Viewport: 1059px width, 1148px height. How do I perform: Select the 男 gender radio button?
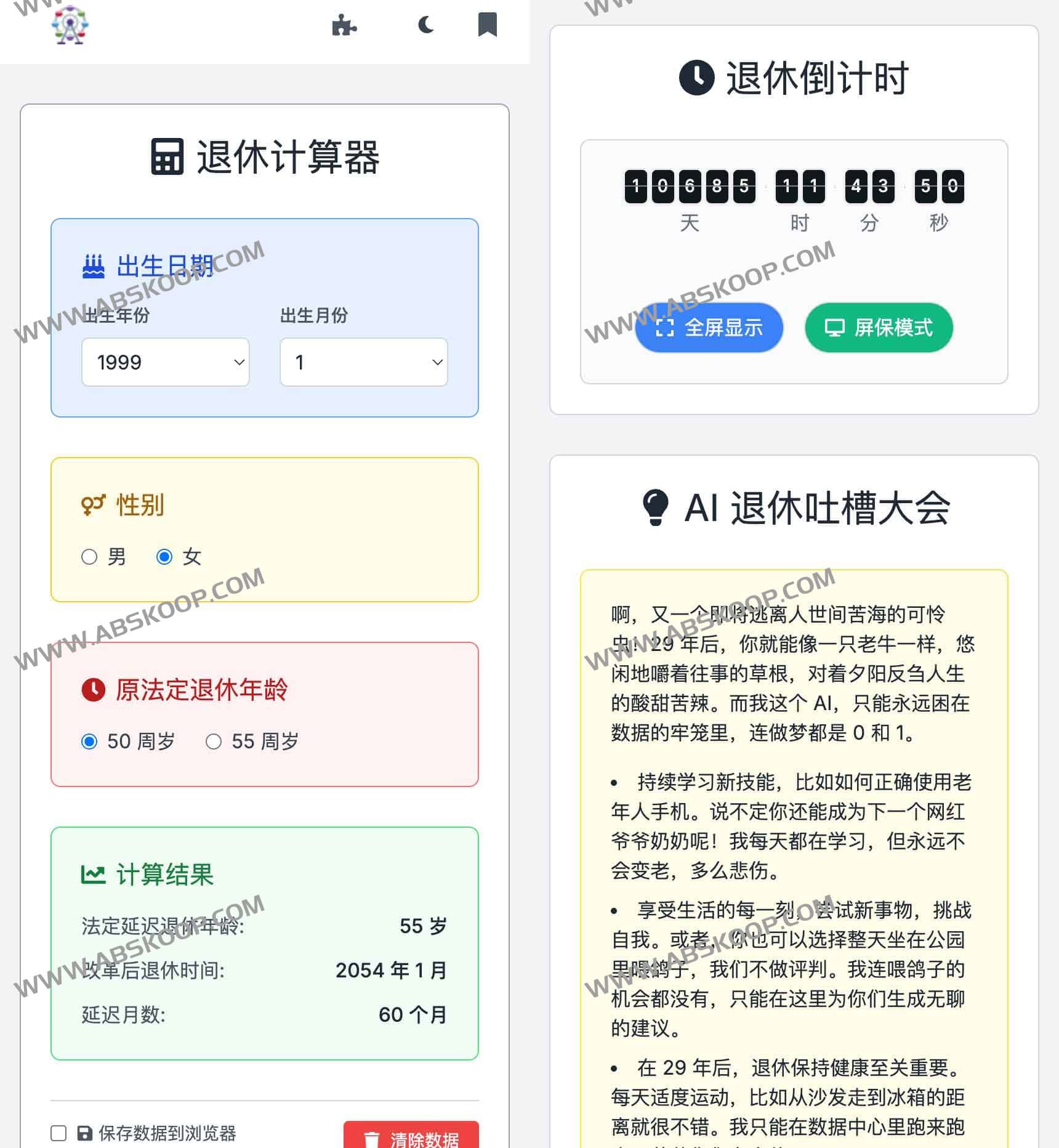(89, 556)
